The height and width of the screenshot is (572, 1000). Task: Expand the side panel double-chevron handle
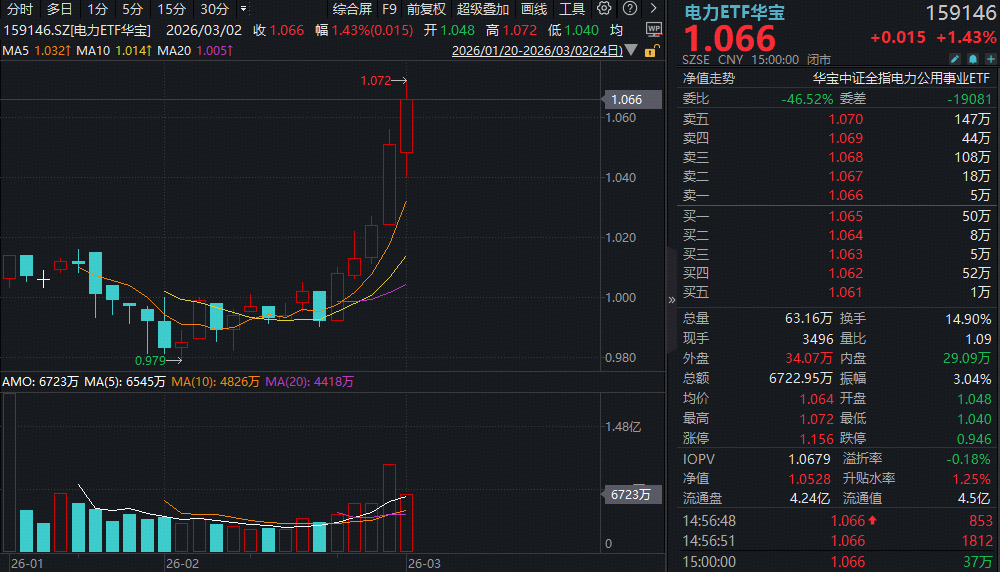(x=671, y=299)
